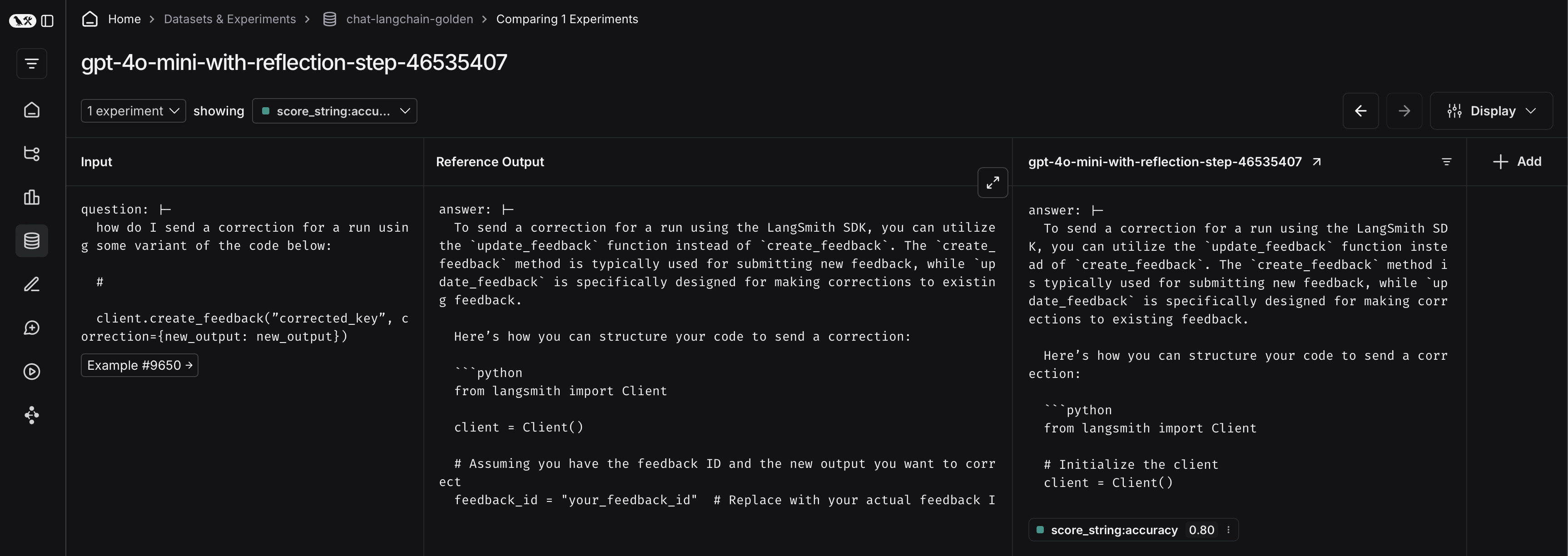The width and height of the screenshot is (1568, 556).
Task: Open the datasets database sidebar icon
Action: 32,241
